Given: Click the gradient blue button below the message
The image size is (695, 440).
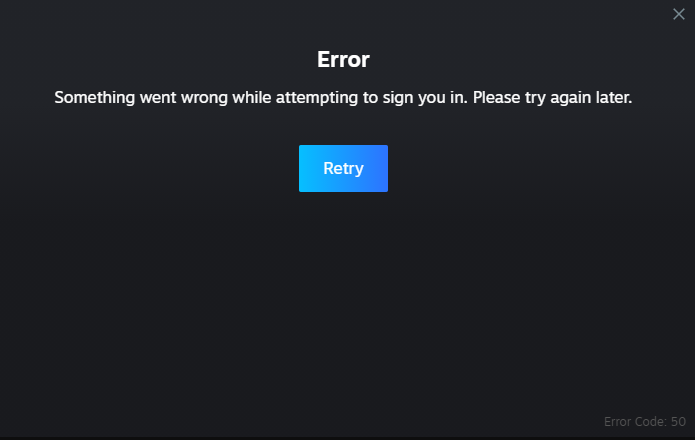Looking at the screenshot, I should (343, 168).
